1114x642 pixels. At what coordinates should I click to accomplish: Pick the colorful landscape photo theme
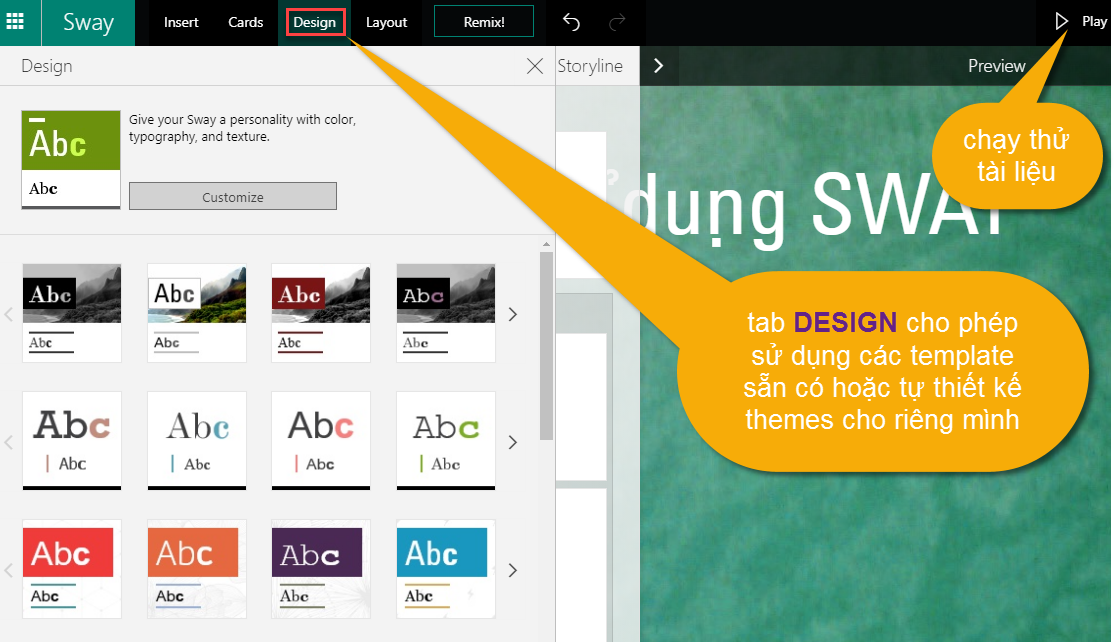point(197,313)
